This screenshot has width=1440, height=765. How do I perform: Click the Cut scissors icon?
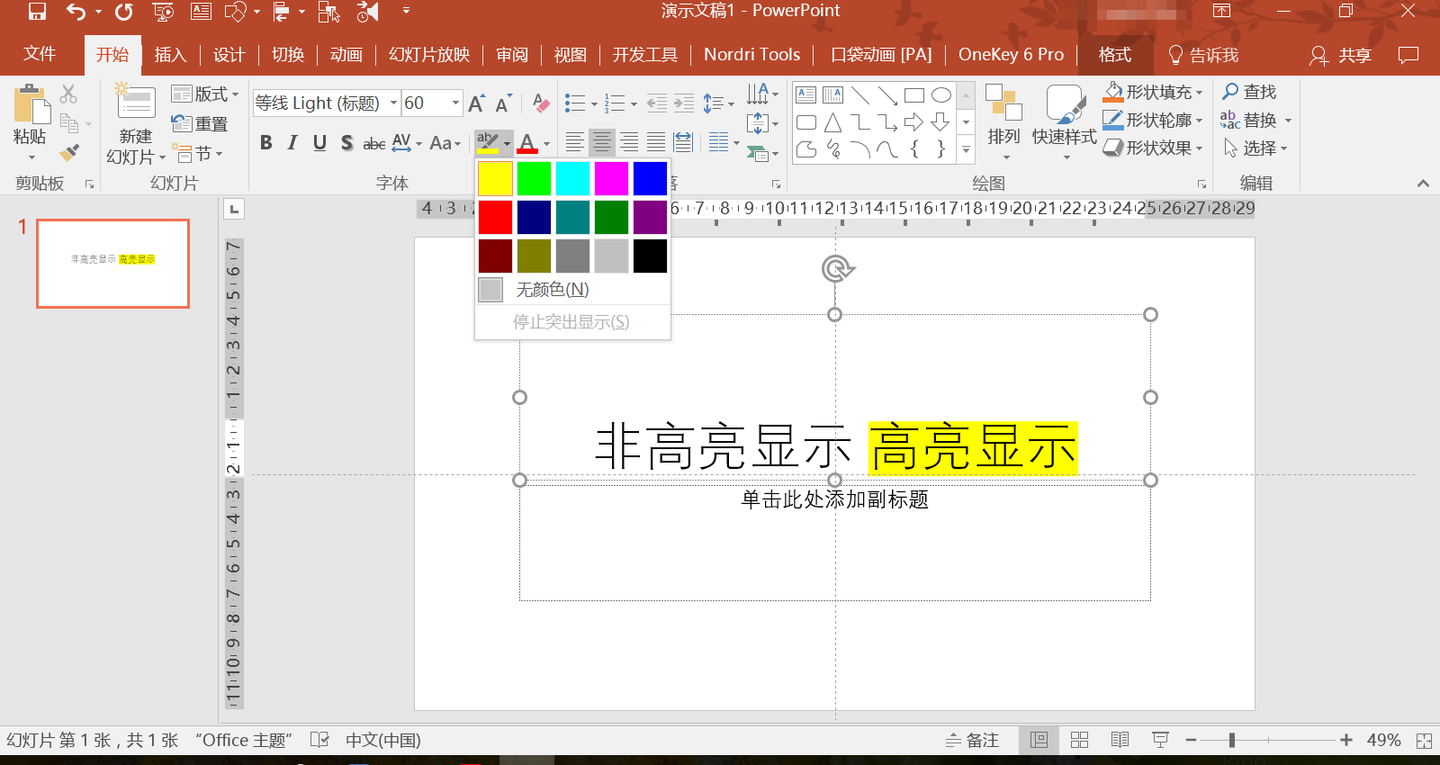coord(68,94)
